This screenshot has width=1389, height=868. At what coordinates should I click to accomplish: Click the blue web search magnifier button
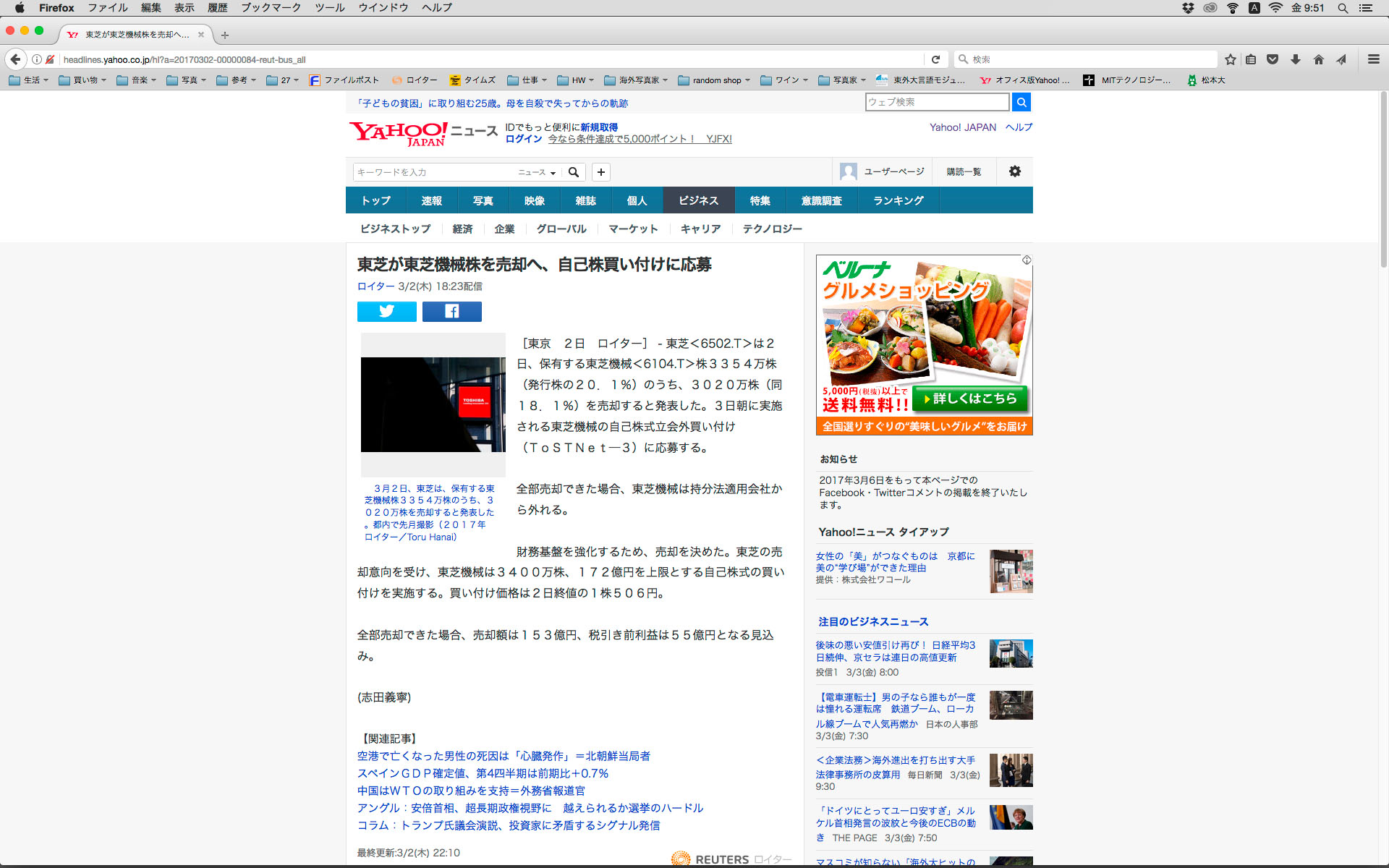(x=1021, y=102)
